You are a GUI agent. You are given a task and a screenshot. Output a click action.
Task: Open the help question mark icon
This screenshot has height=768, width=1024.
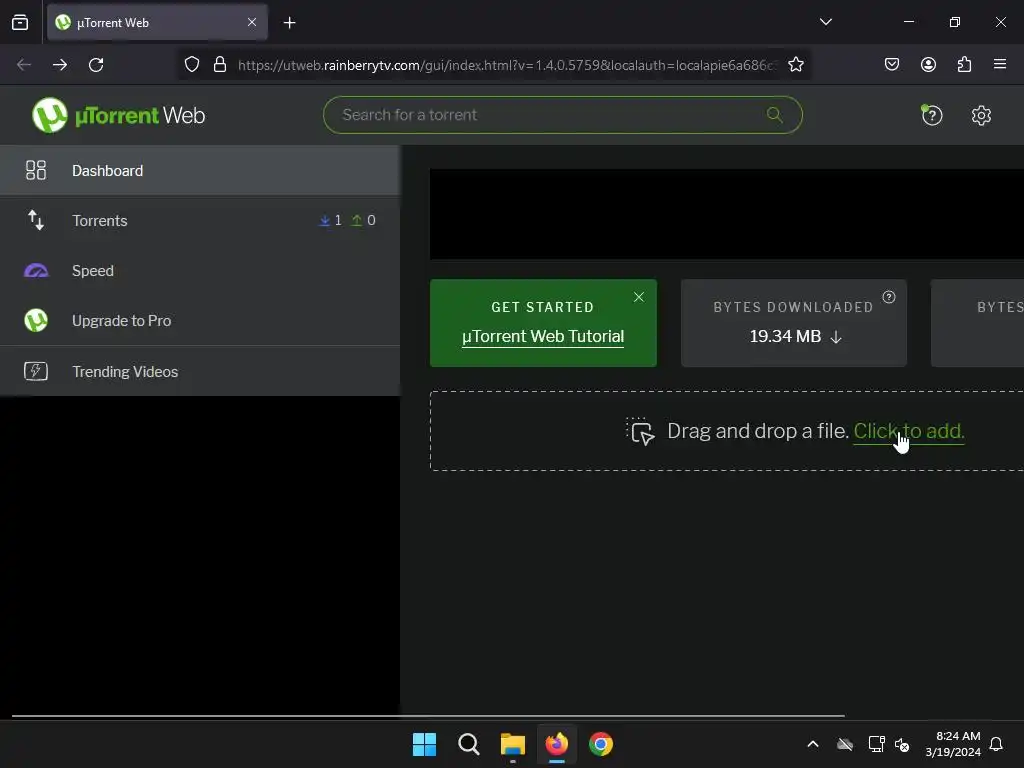(x=931, y=116)
